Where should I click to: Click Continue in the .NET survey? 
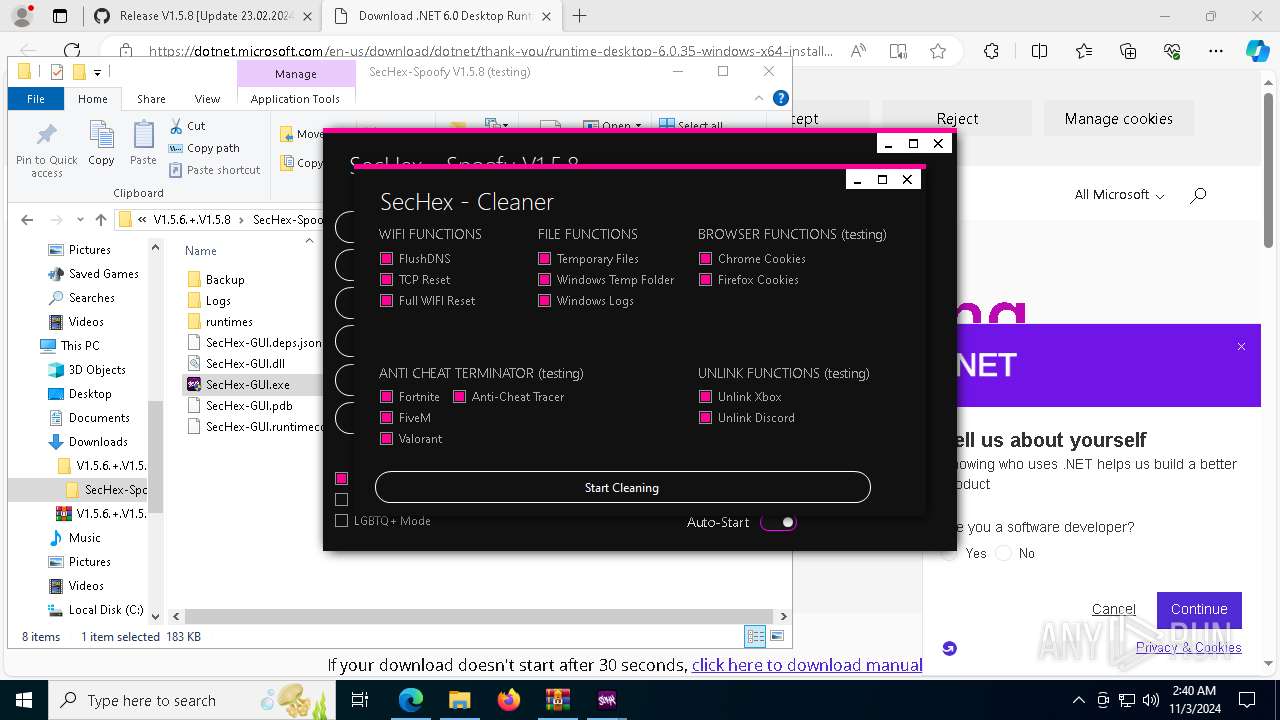[x=1199, y=609]
